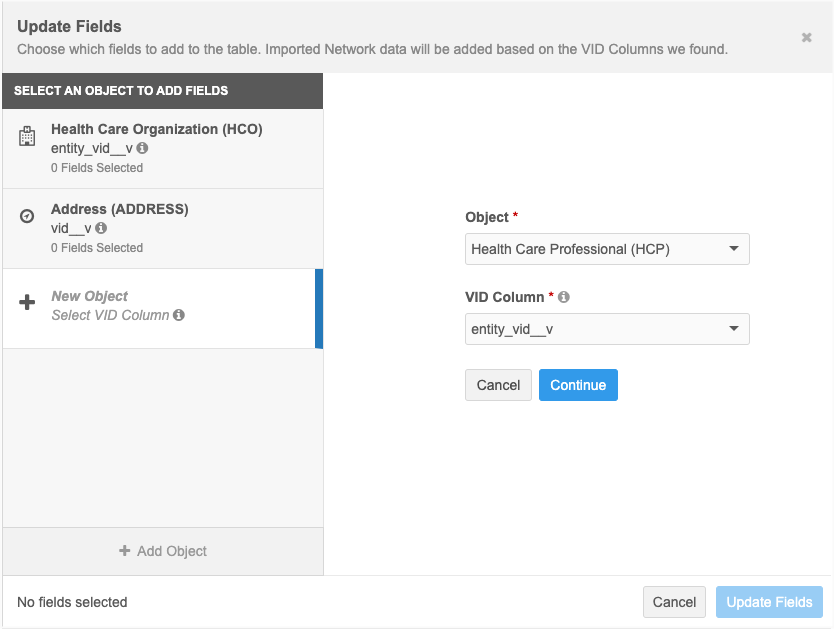Click the Health Care Organization building icon

click(28, 137)
